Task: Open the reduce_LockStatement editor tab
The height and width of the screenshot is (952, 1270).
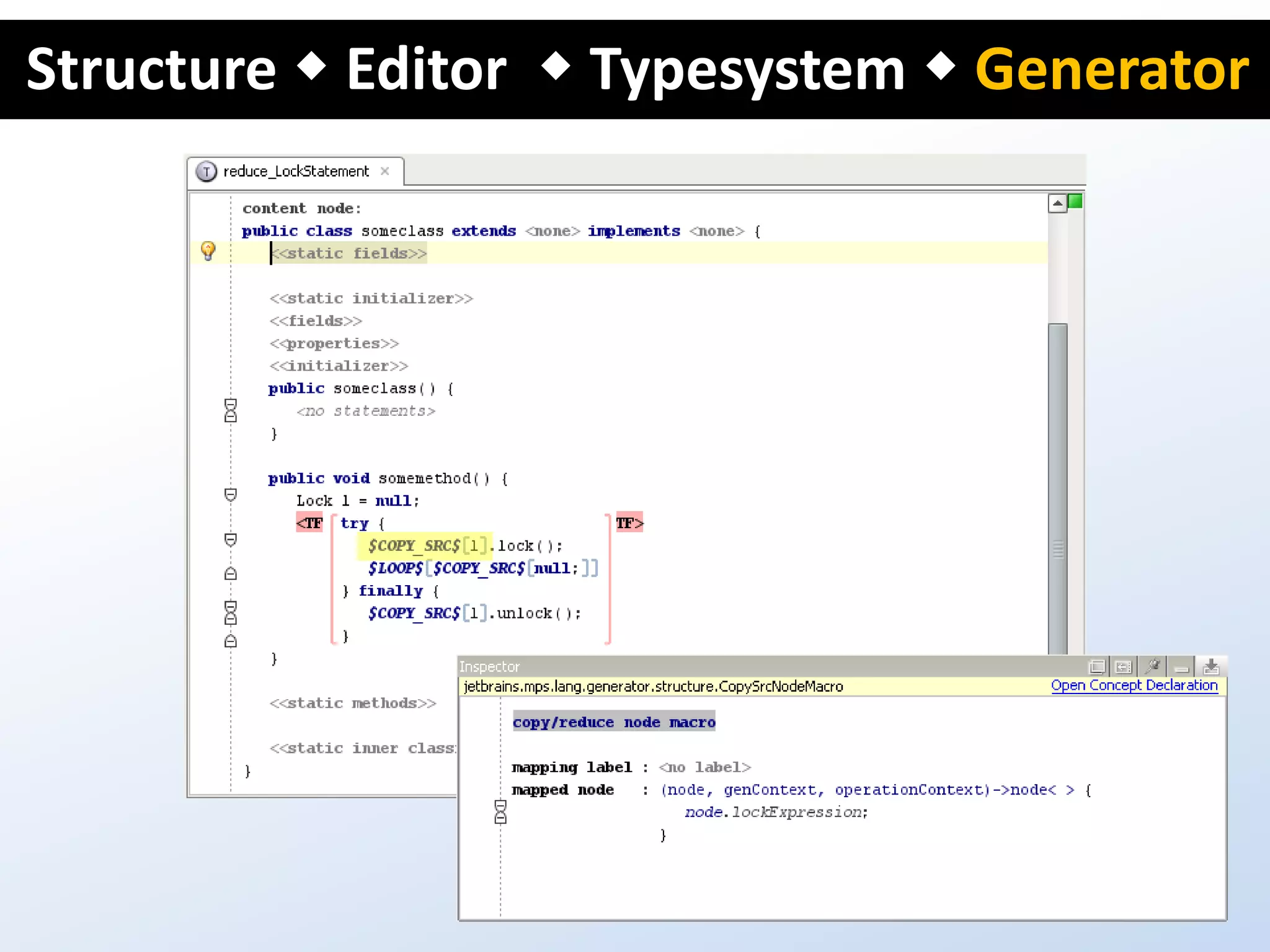Action: pyautogui.click(x=295, y=171)
